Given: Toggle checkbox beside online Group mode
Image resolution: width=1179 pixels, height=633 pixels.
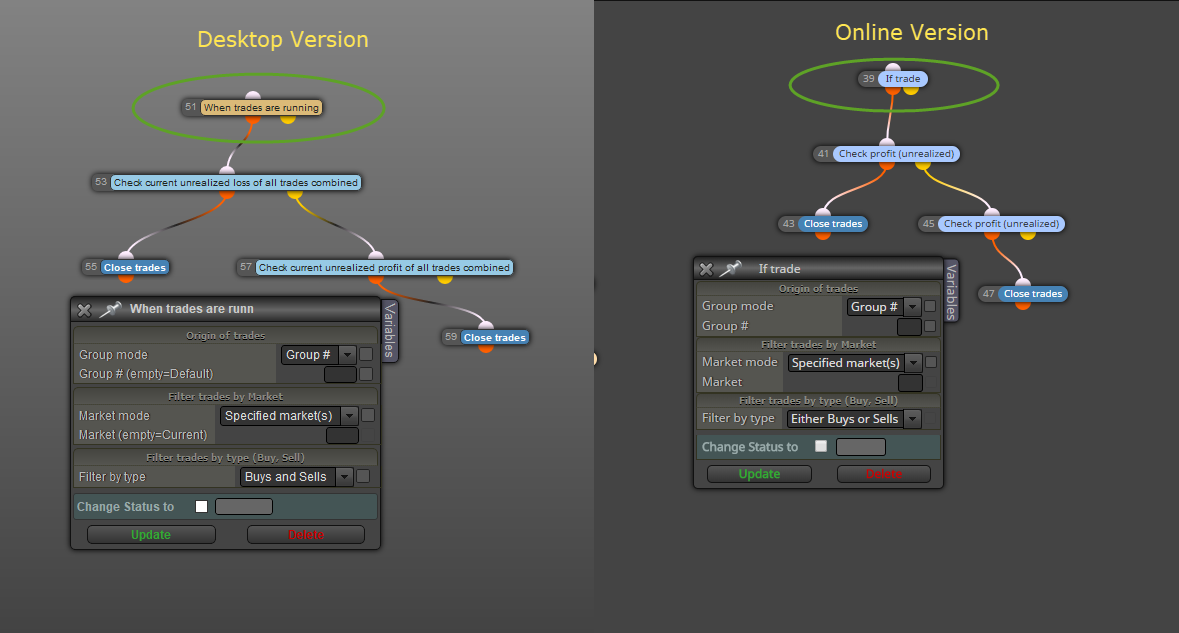Looking at the screenshot, I should tap(930, 307).
